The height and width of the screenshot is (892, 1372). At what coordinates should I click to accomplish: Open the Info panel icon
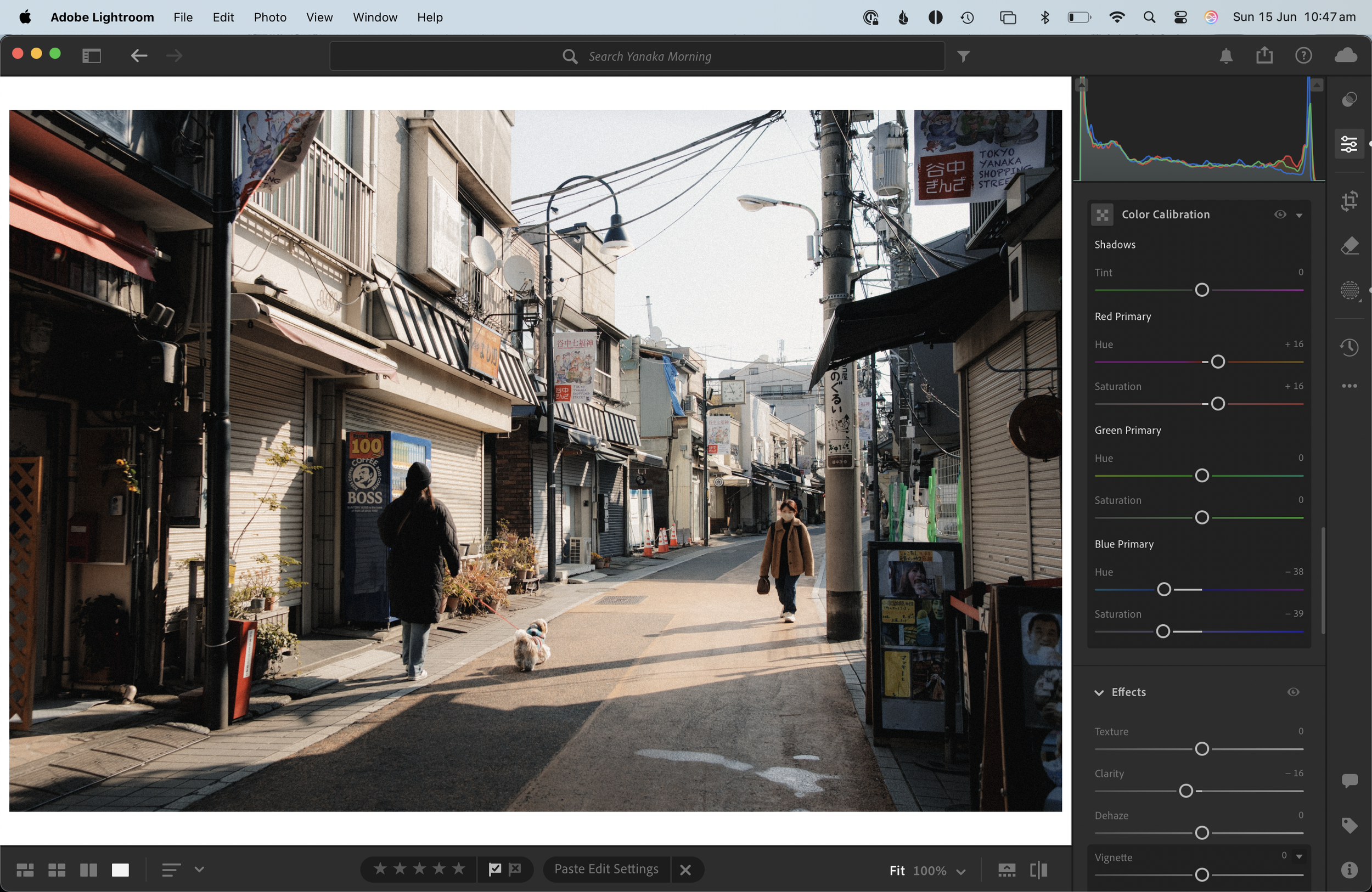tap(1349, 870)
